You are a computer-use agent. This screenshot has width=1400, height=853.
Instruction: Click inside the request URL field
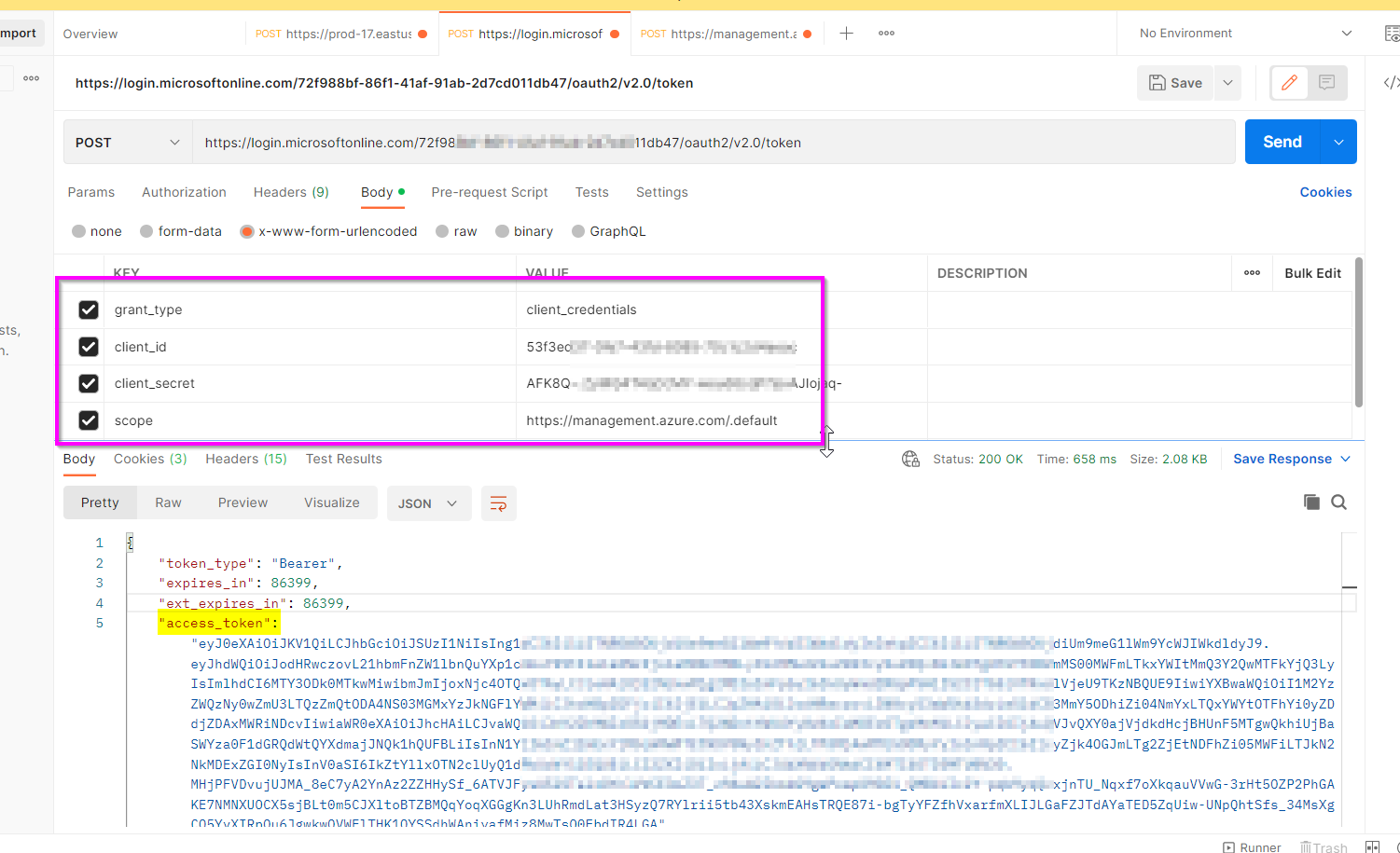[653, 142]
